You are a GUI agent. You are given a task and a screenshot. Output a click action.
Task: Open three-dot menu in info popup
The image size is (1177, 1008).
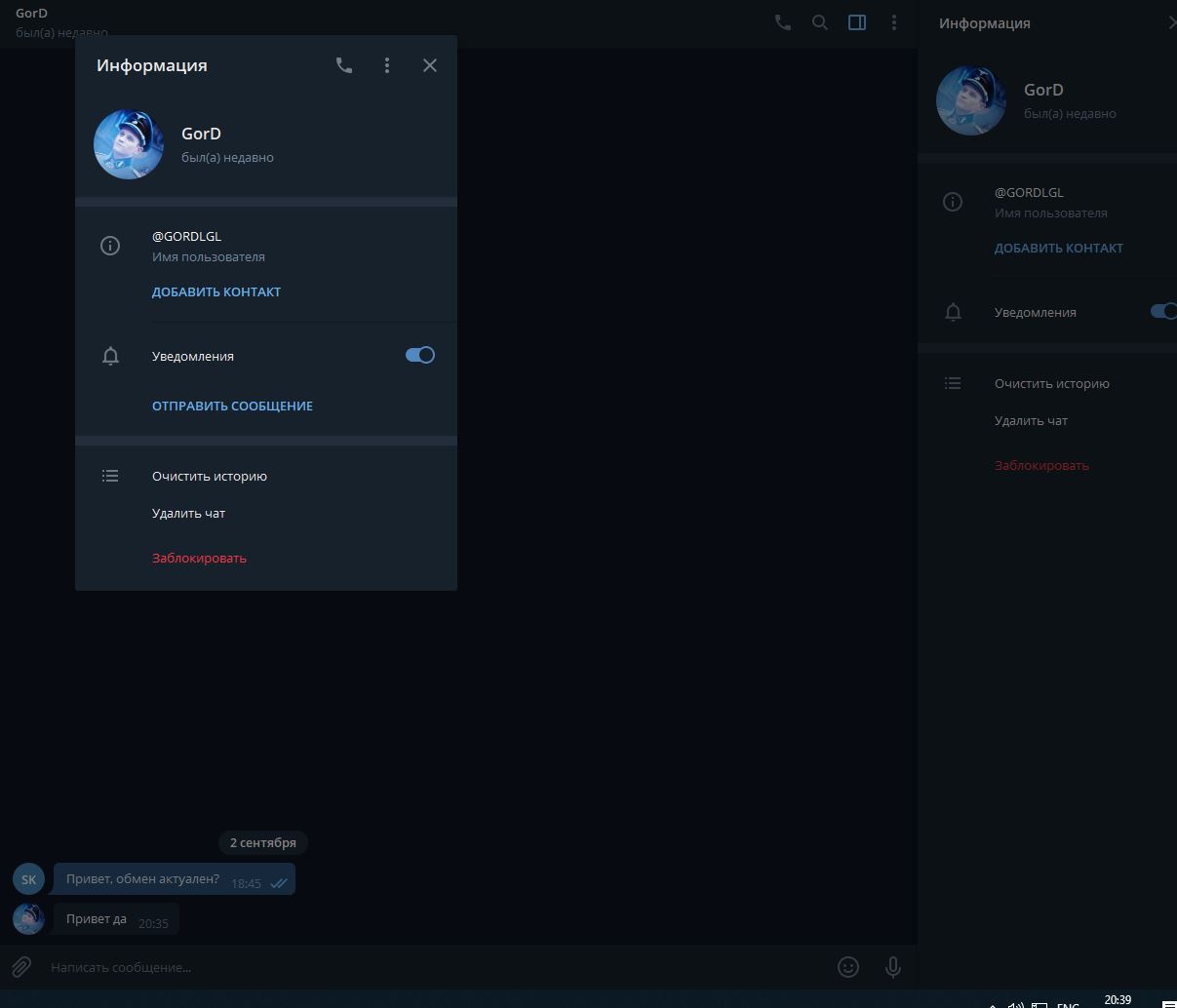(x=387, y=65)
